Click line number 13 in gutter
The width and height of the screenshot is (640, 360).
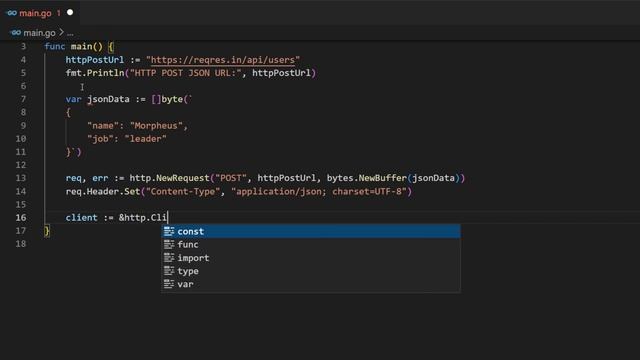pos(21,178)
